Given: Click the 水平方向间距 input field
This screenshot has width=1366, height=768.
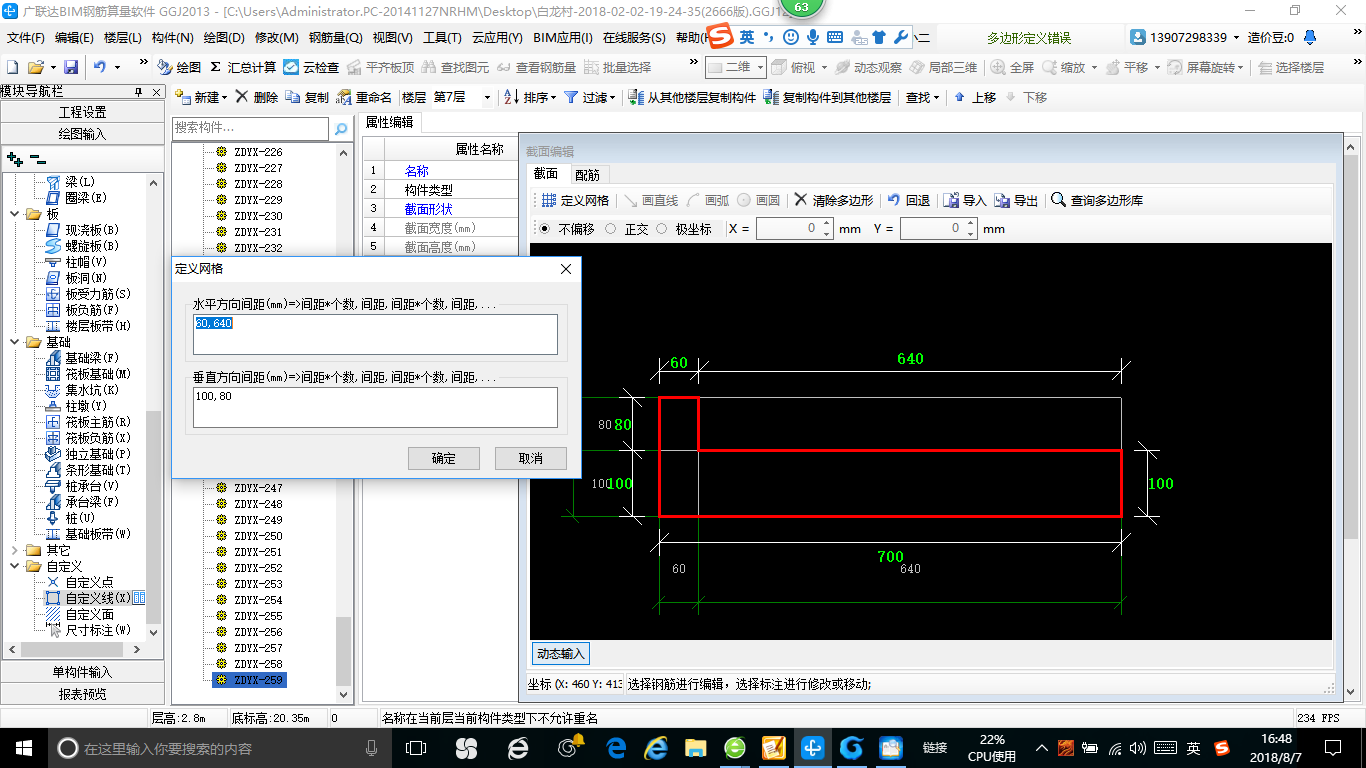Looking at the screenshot, I should (x=375, y=334).
